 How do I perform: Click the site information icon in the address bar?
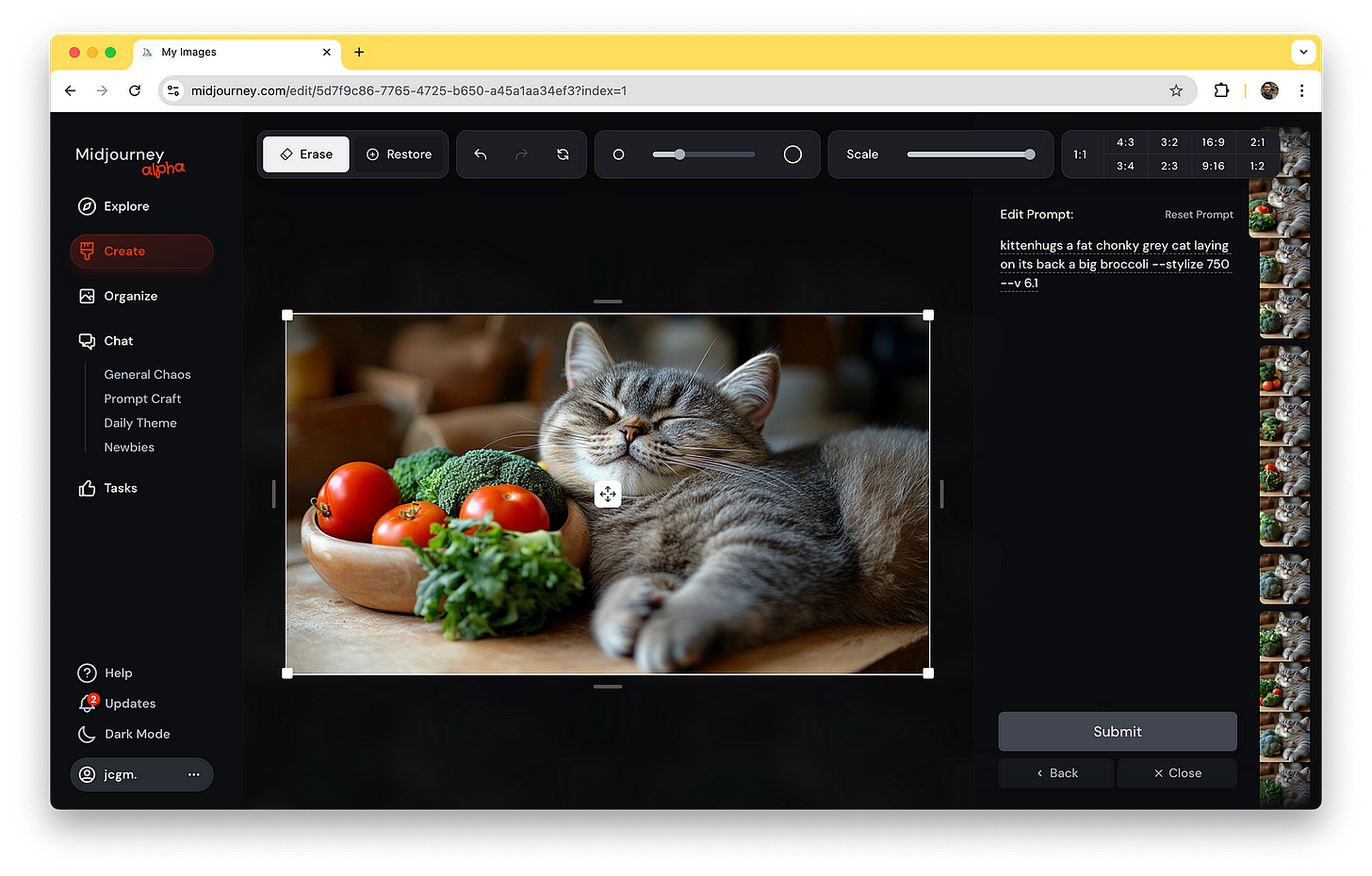tap(173, 90)
